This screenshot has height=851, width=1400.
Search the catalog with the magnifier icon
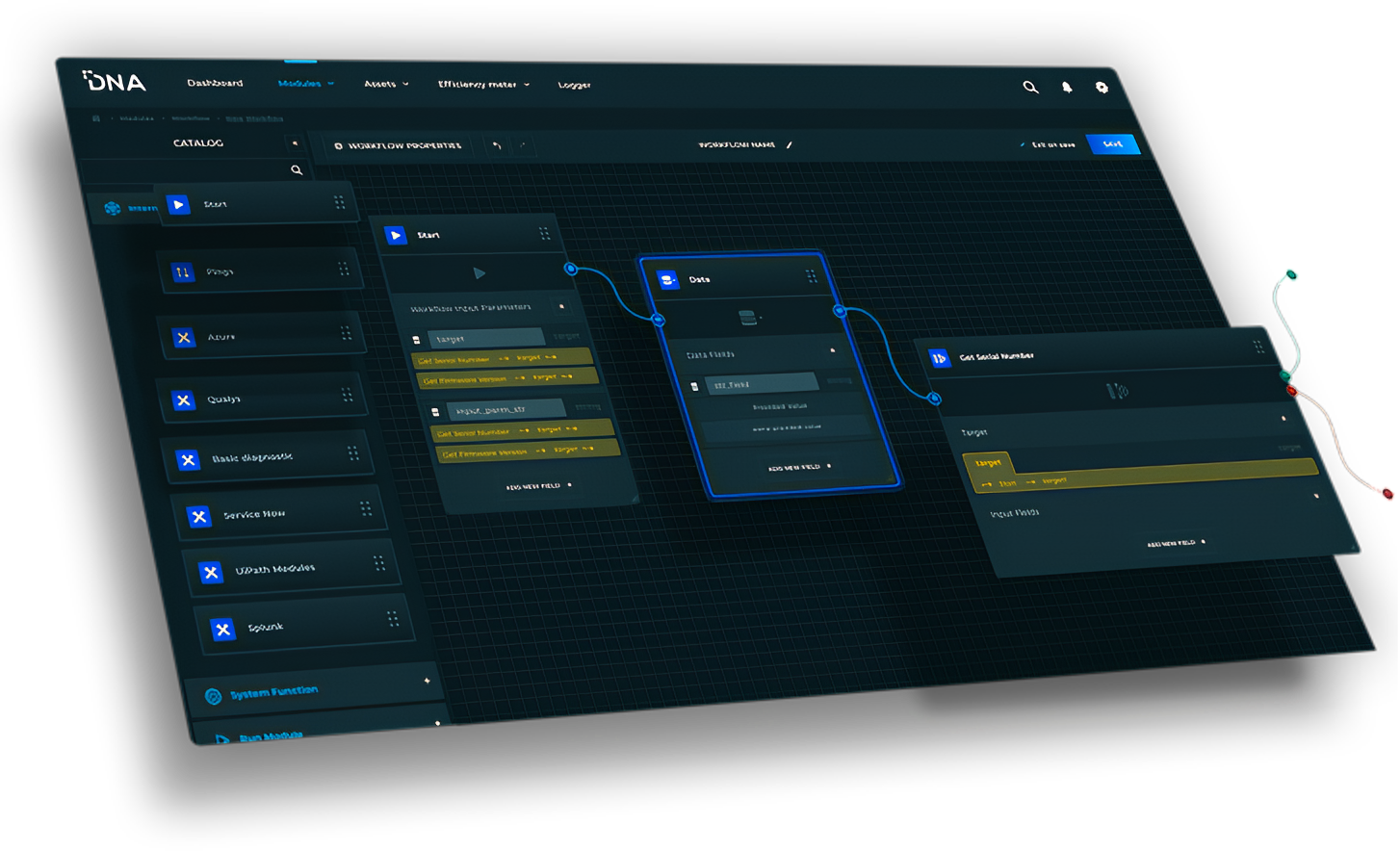297,170
